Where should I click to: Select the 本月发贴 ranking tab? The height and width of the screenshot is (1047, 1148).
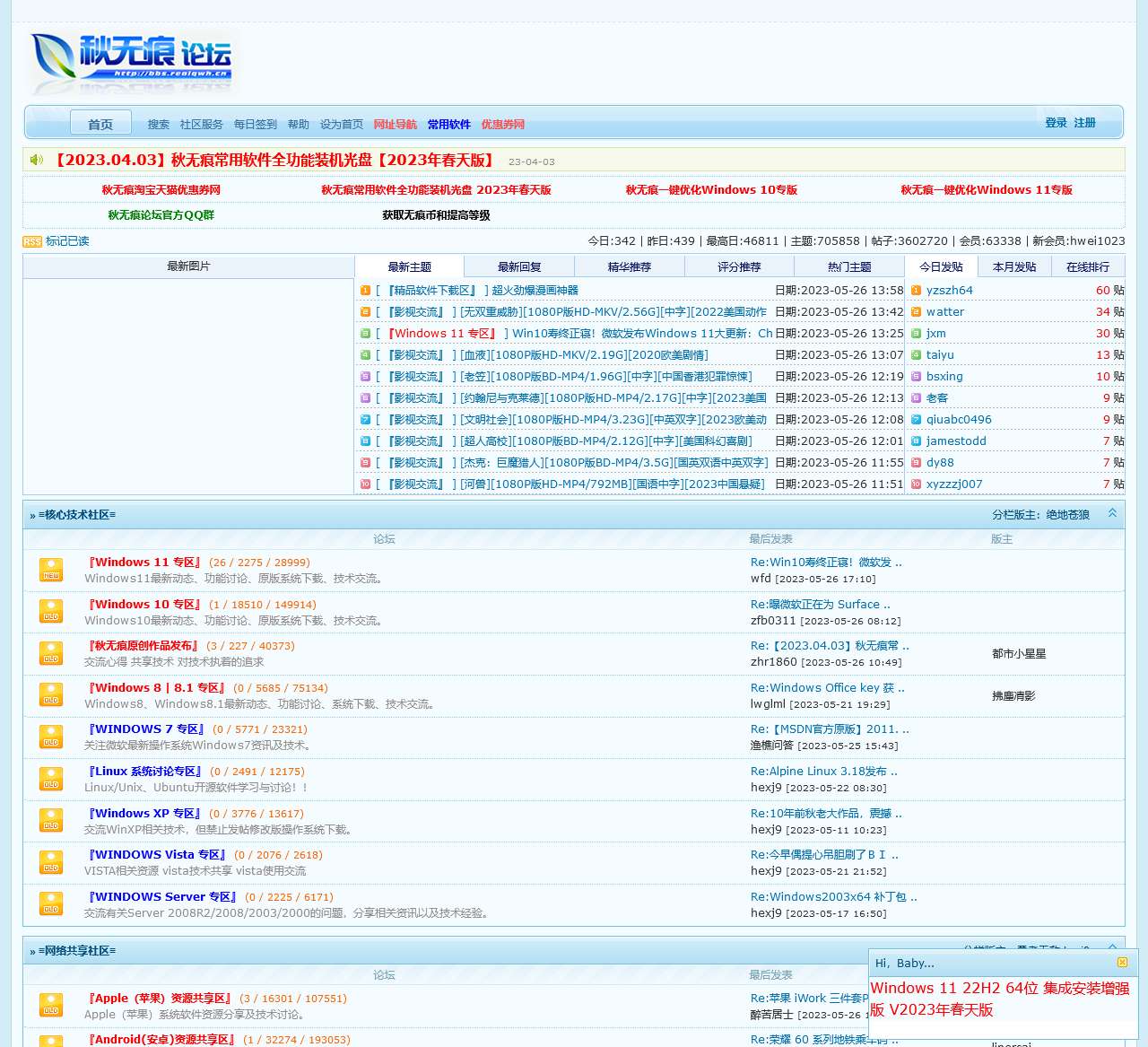pyautogui.click(x=1014, y=266)
